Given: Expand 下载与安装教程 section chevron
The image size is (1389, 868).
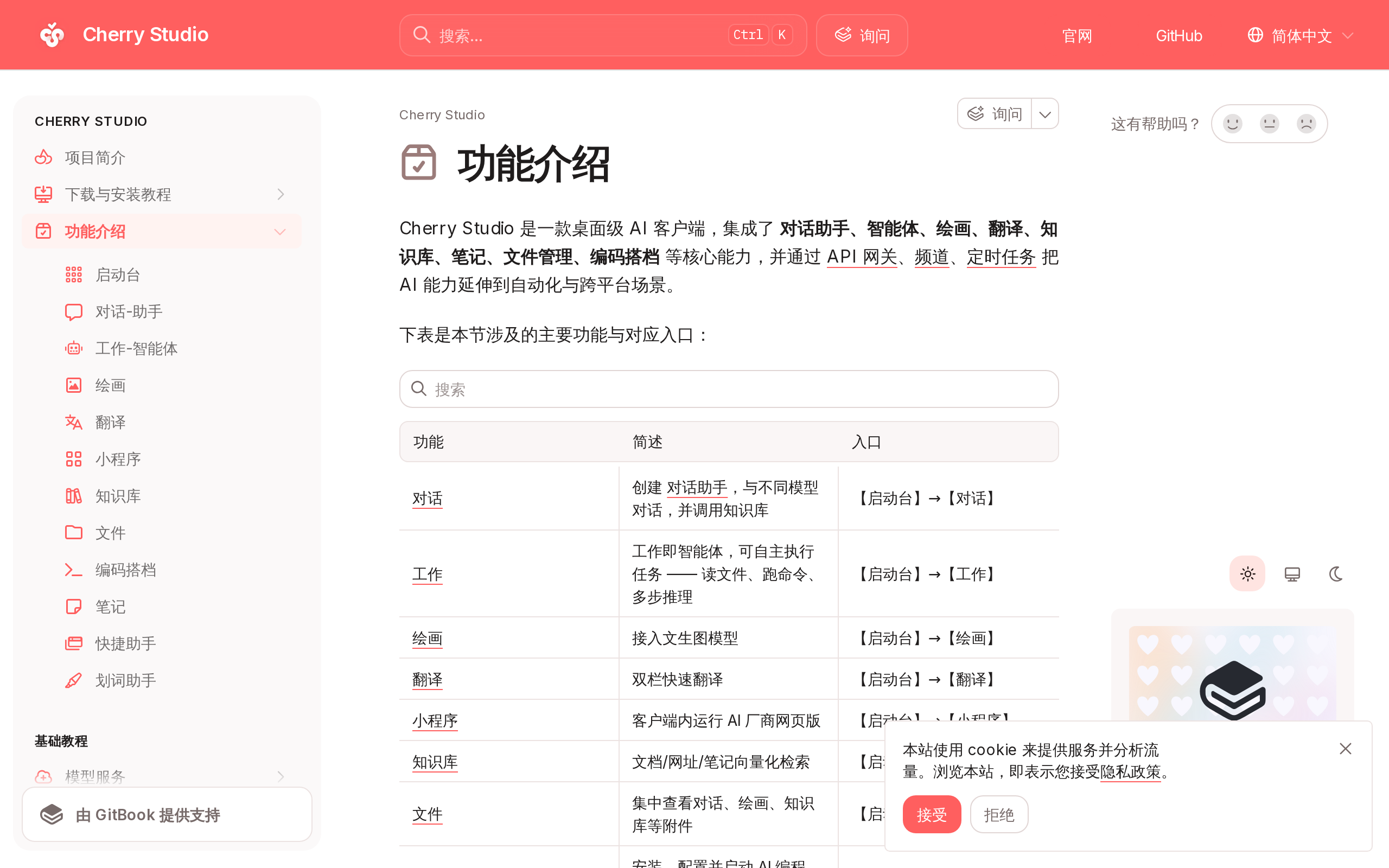Looking at the screenshot, I should pos(281,194).
